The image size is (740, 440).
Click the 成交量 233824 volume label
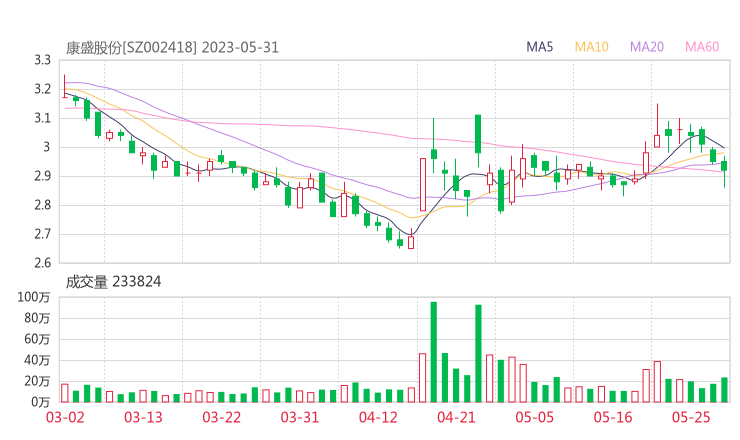click(x=113, y=282)
